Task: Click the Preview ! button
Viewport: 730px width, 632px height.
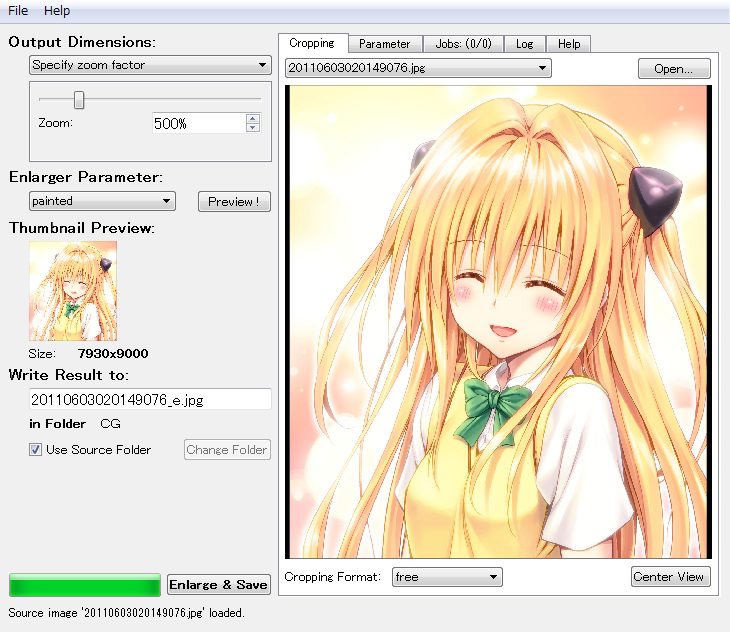Action: tap(234, 202)
